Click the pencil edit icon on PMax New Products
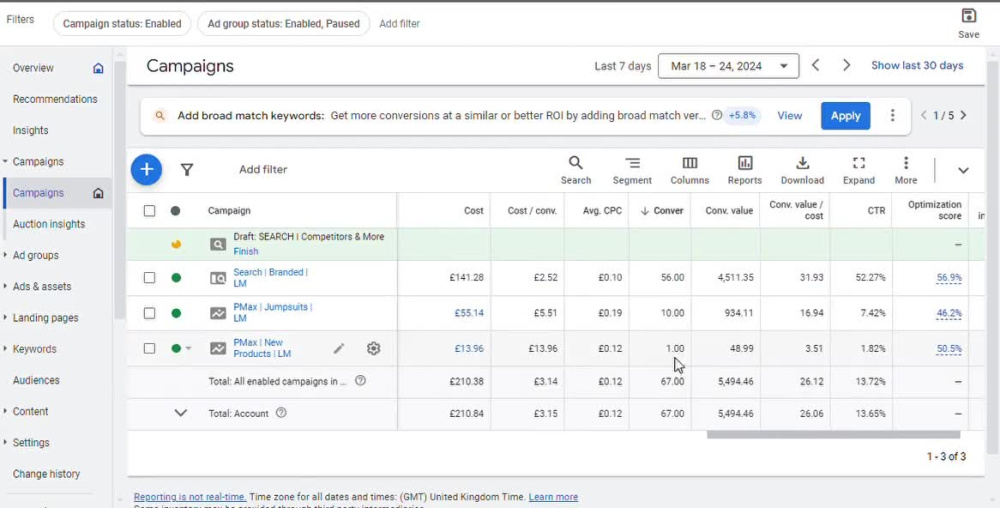Screen dimensions: 1000x508 pyautogui.click(x=339, y=349)
